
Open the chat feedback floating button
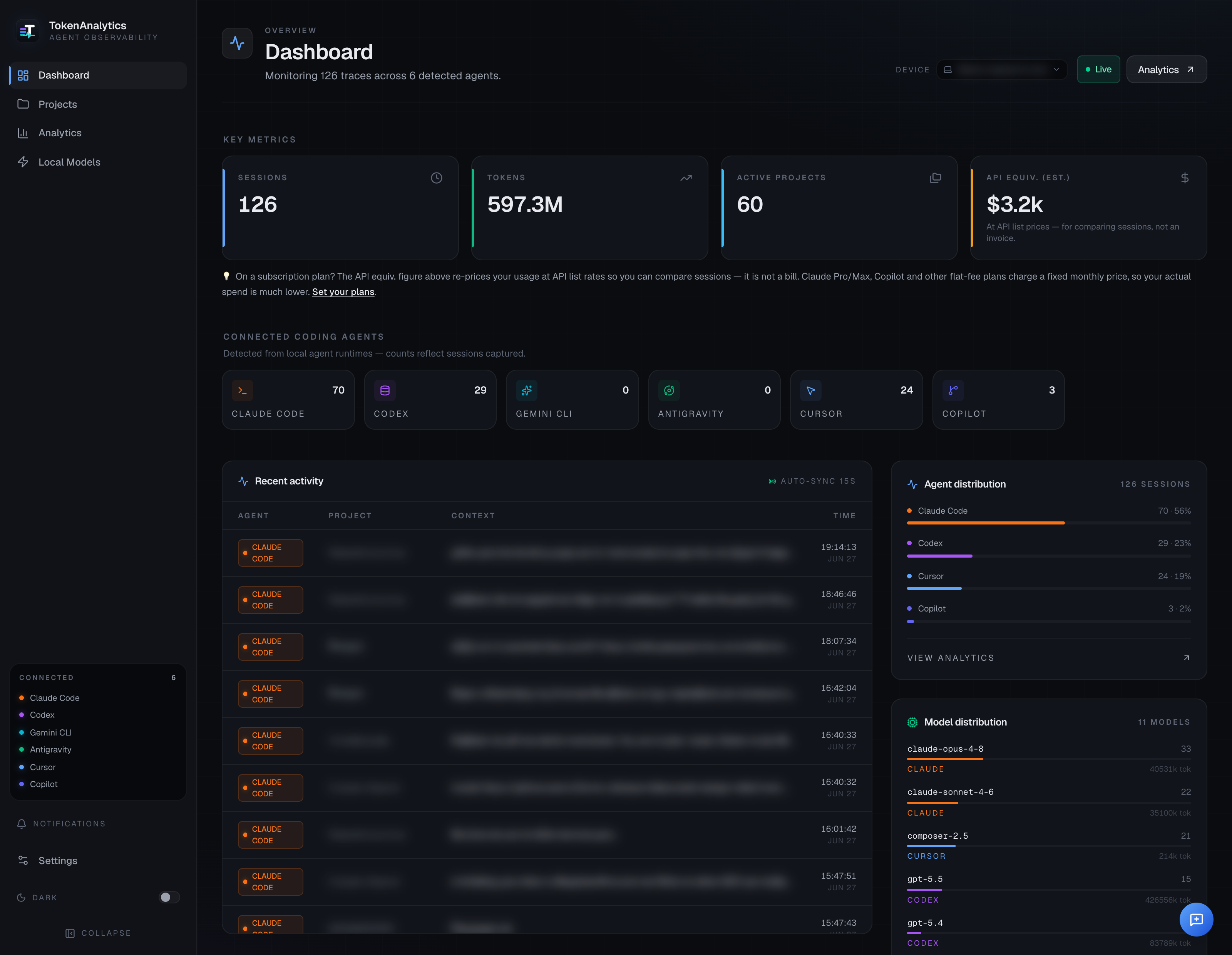click(1196, 920)
